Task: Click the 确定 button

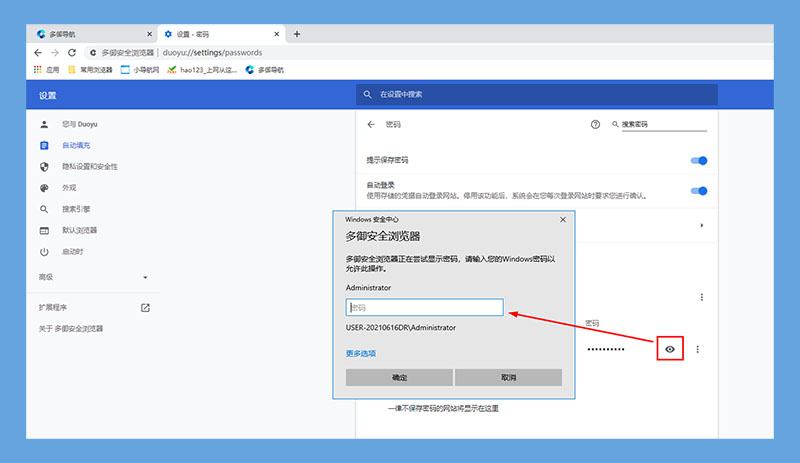Action: click(x=399, y=378)
